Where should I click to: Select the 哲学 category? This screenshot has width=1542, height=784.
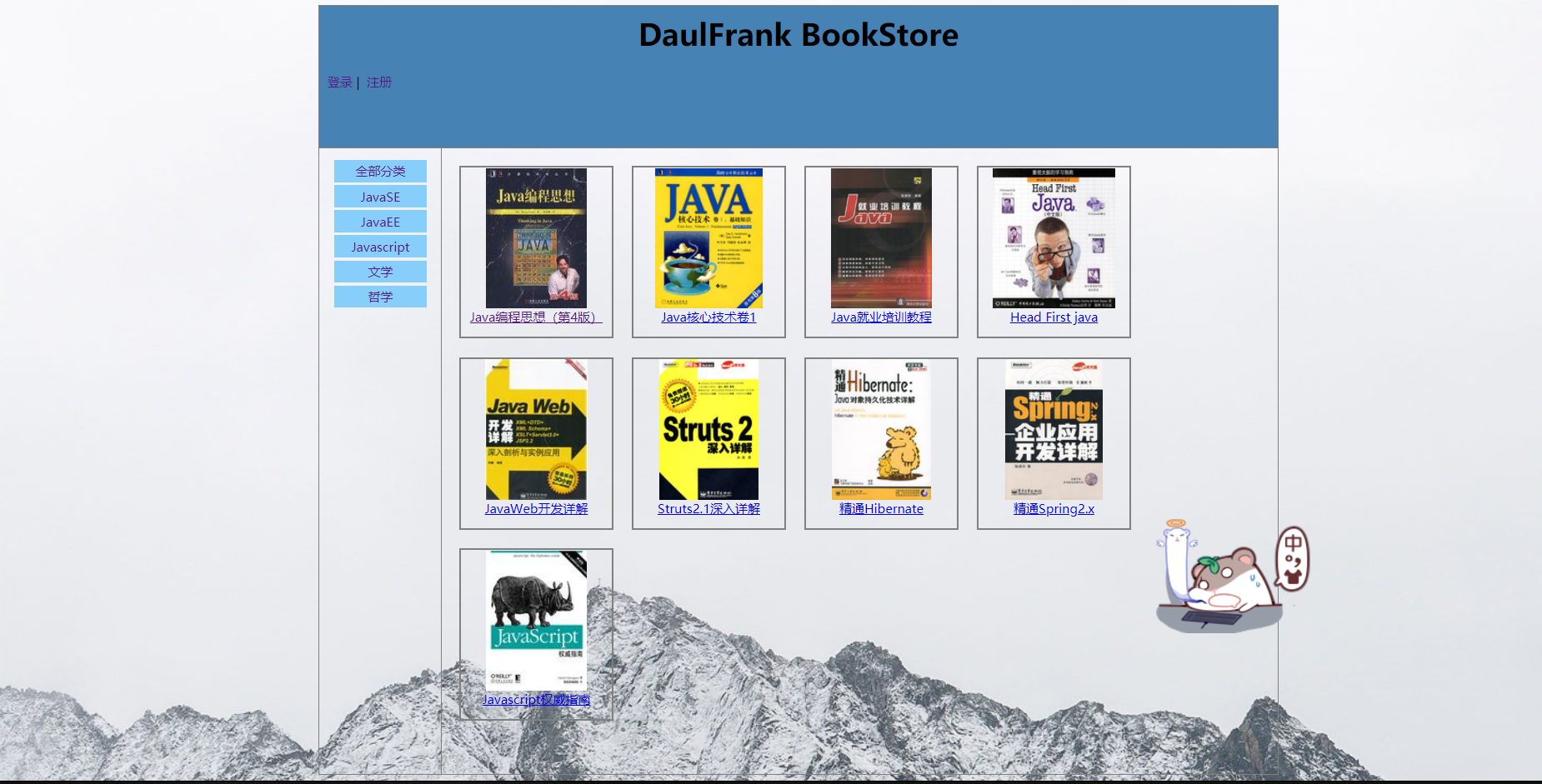(x=380, y=297)
